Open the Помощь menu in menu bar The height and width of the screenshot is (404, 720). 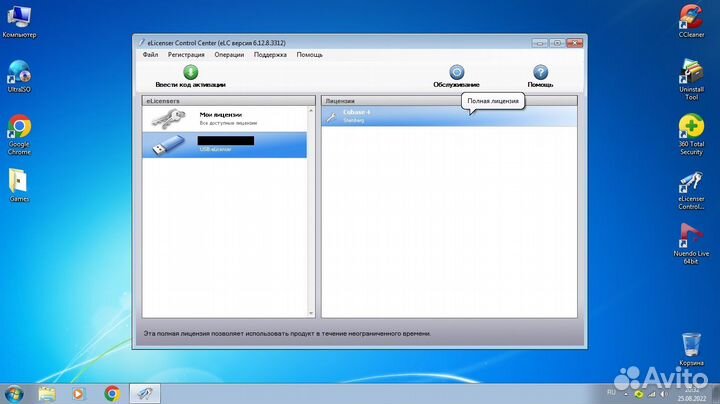point(309,55)
